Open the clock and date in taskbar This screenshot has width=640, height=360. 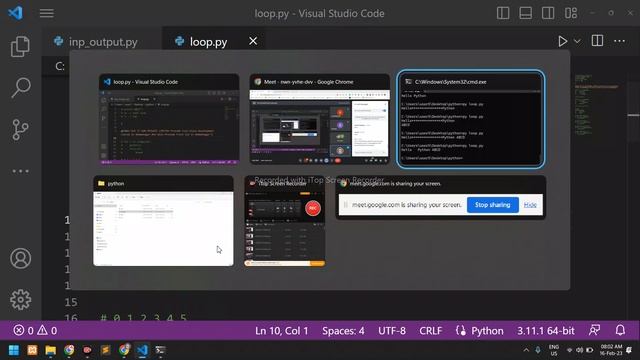[611, 350]
